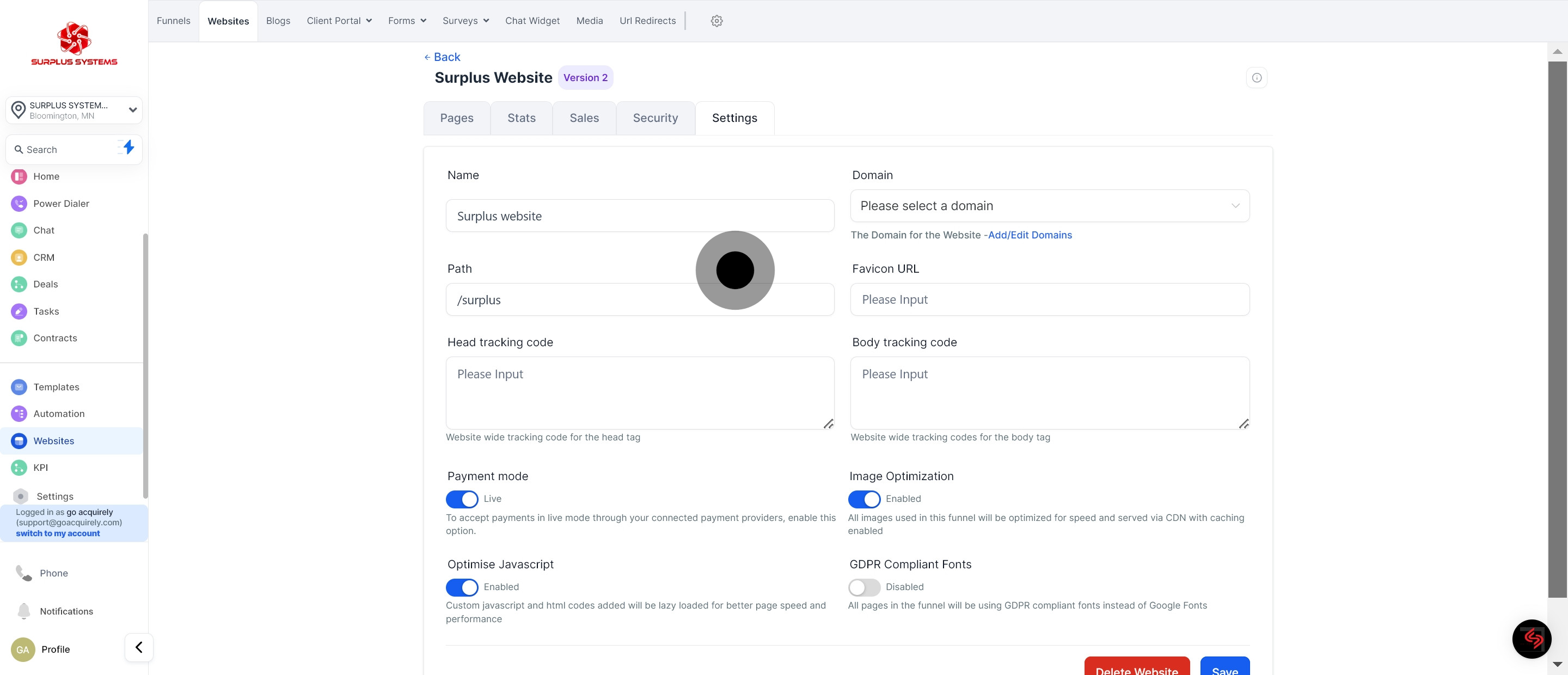Click the vertical page scrollbar
1568x675 pixels.
(1557, 329)
